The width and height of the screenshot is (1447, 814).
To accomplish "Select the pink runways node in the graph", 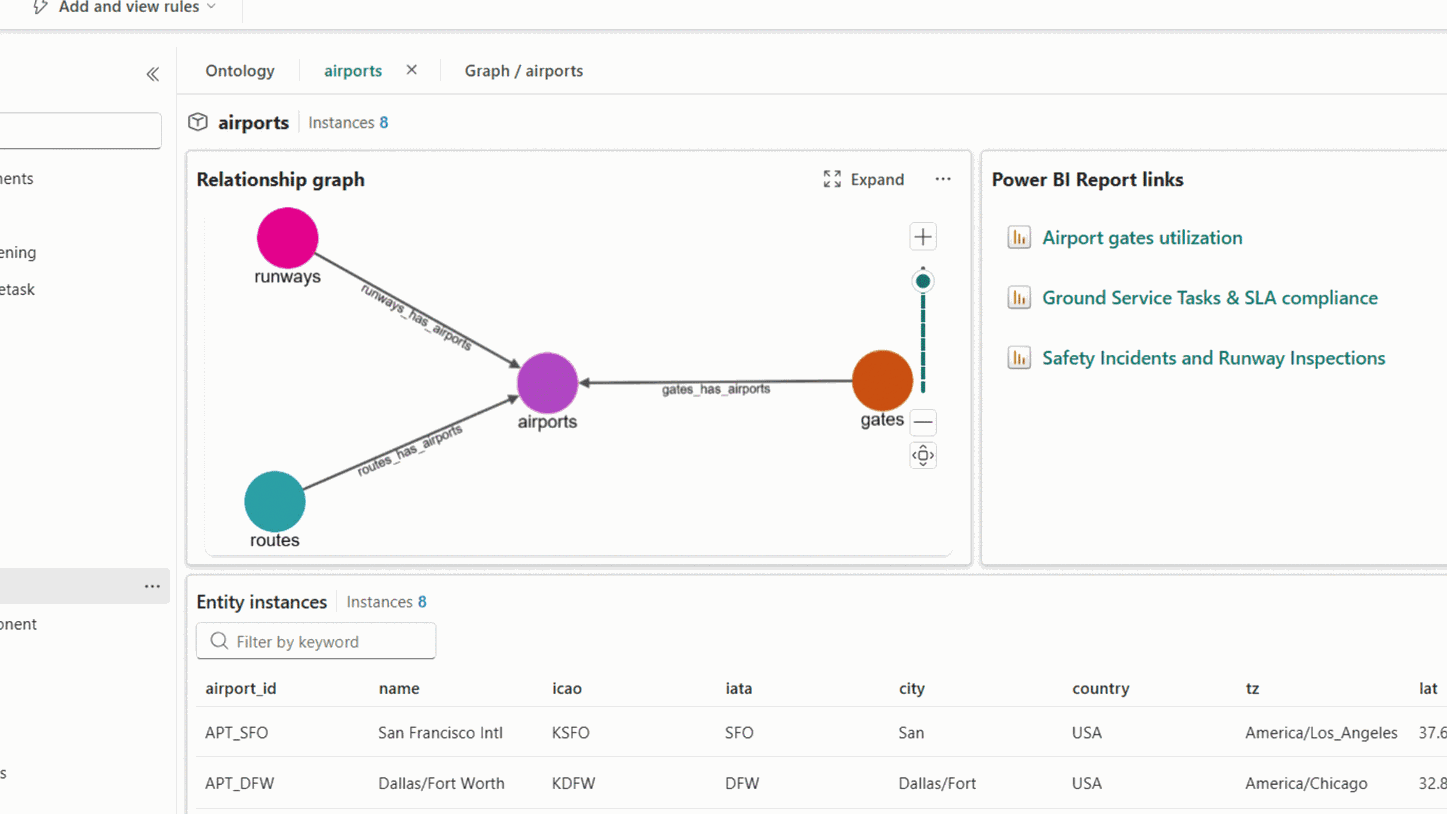I will pyautogui.click(x=287, y=238).
